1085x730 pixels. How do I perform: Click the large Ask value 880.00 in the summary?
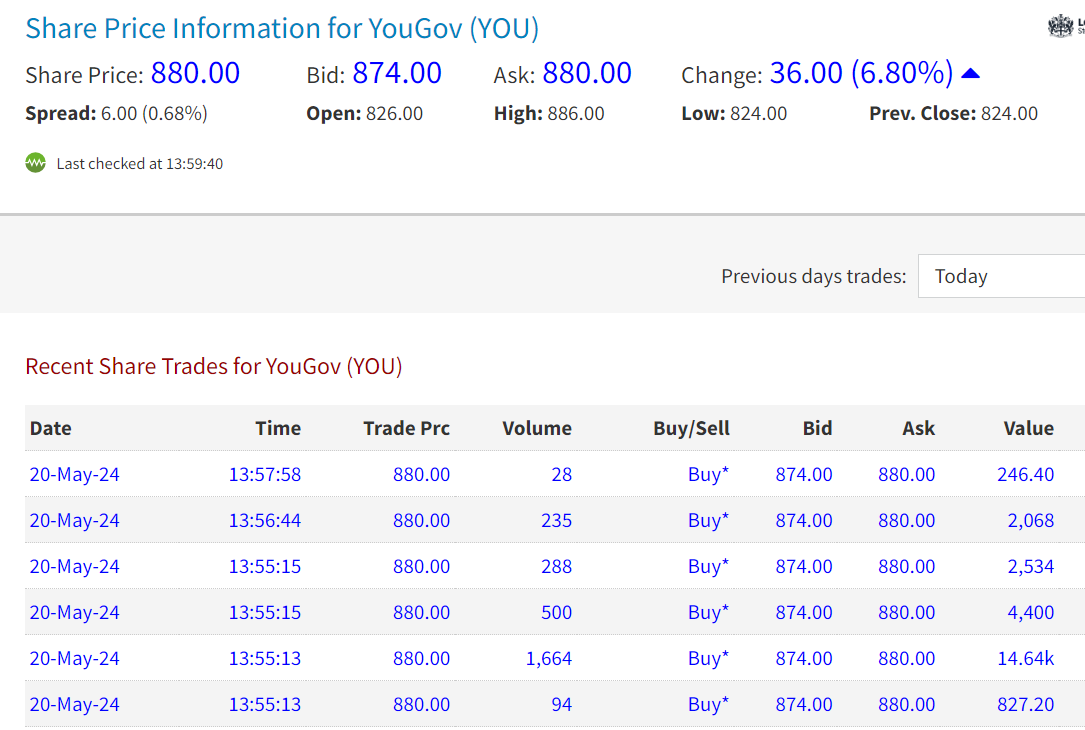click(x=587, y=73)
